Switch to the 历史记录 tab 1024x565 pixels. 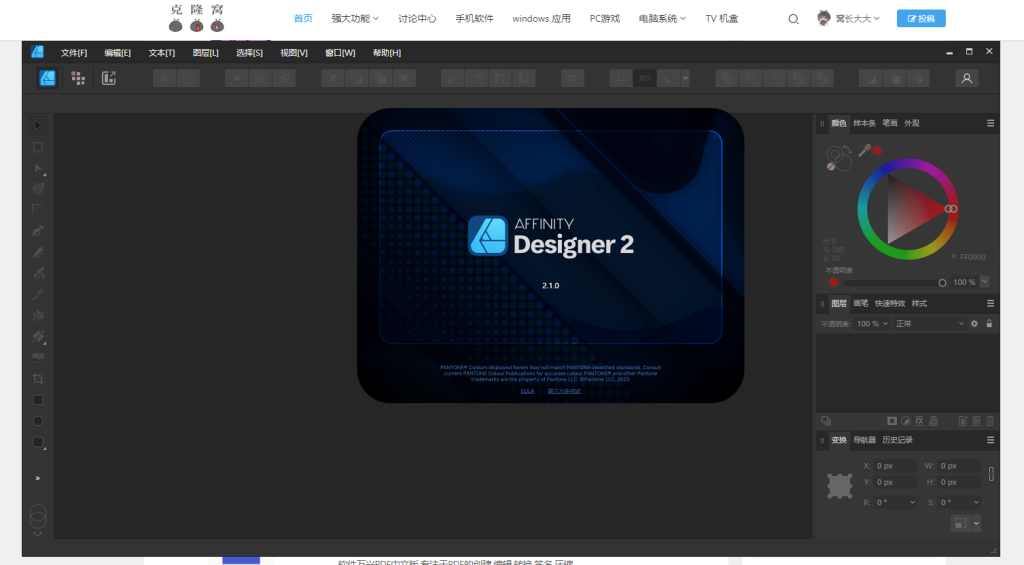[897, 440]
